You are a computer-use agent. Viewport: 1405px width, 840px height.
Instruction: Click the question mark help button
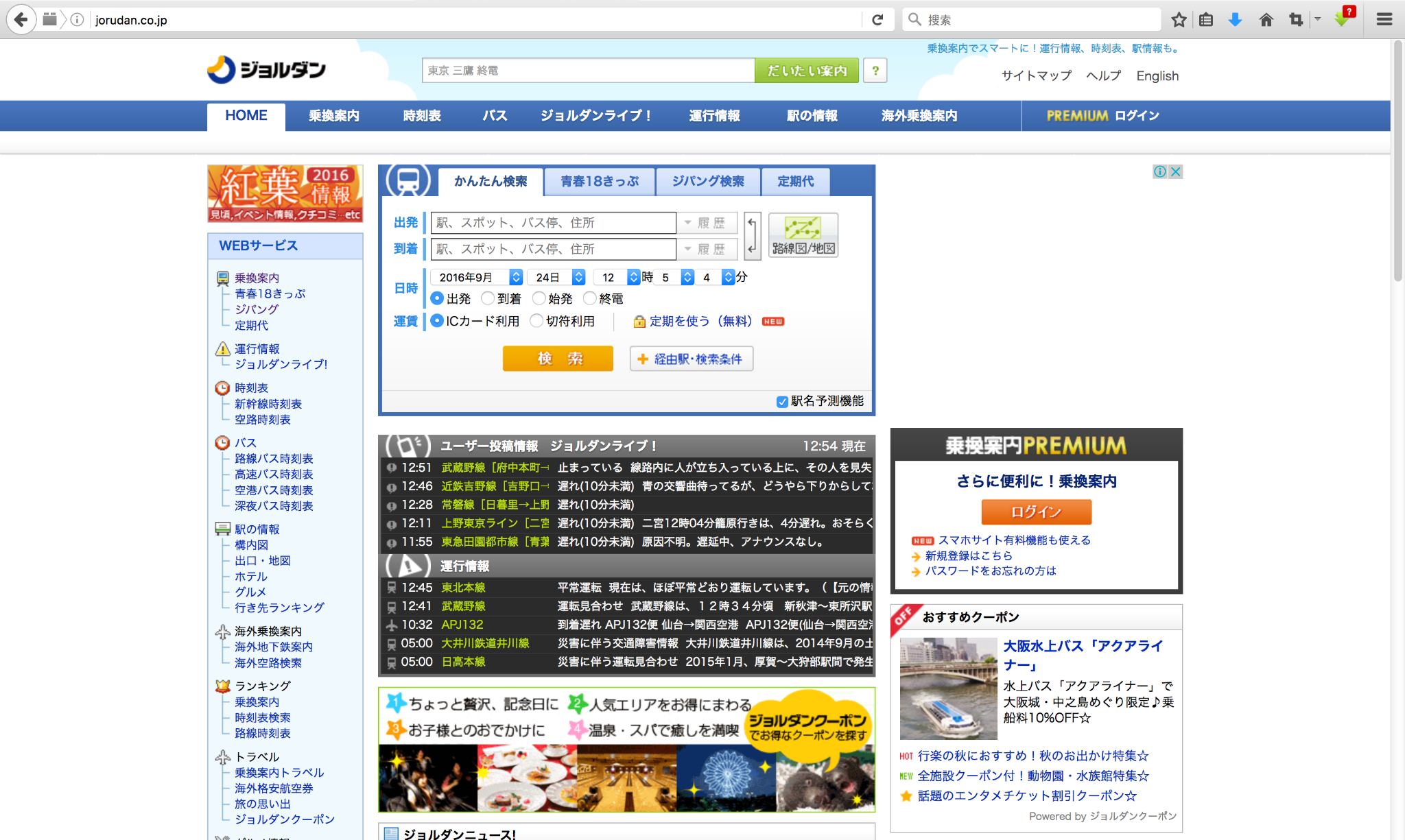tap(875, 71)
